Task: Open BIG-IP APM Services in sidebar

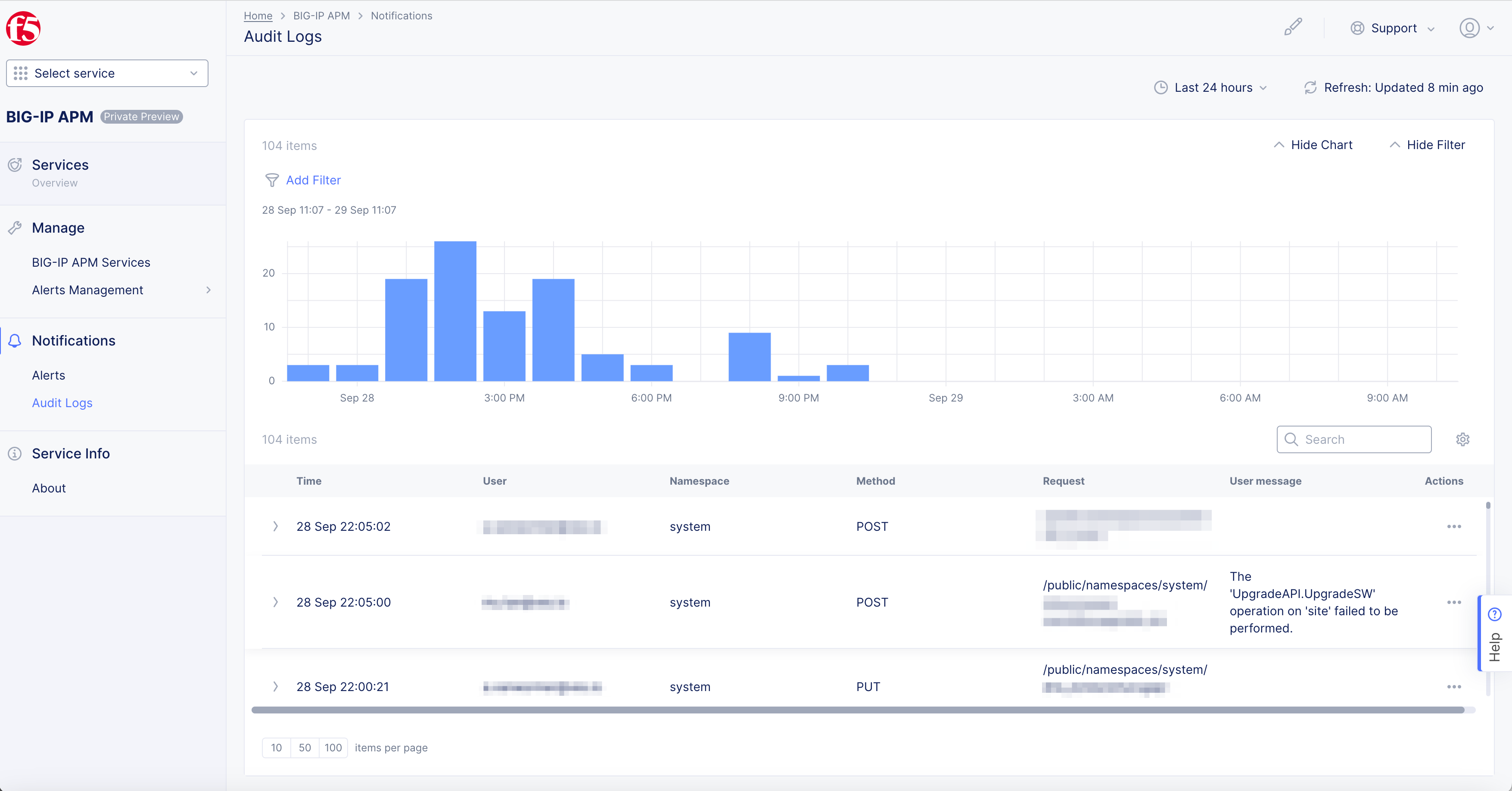Action: click(91, 262)
